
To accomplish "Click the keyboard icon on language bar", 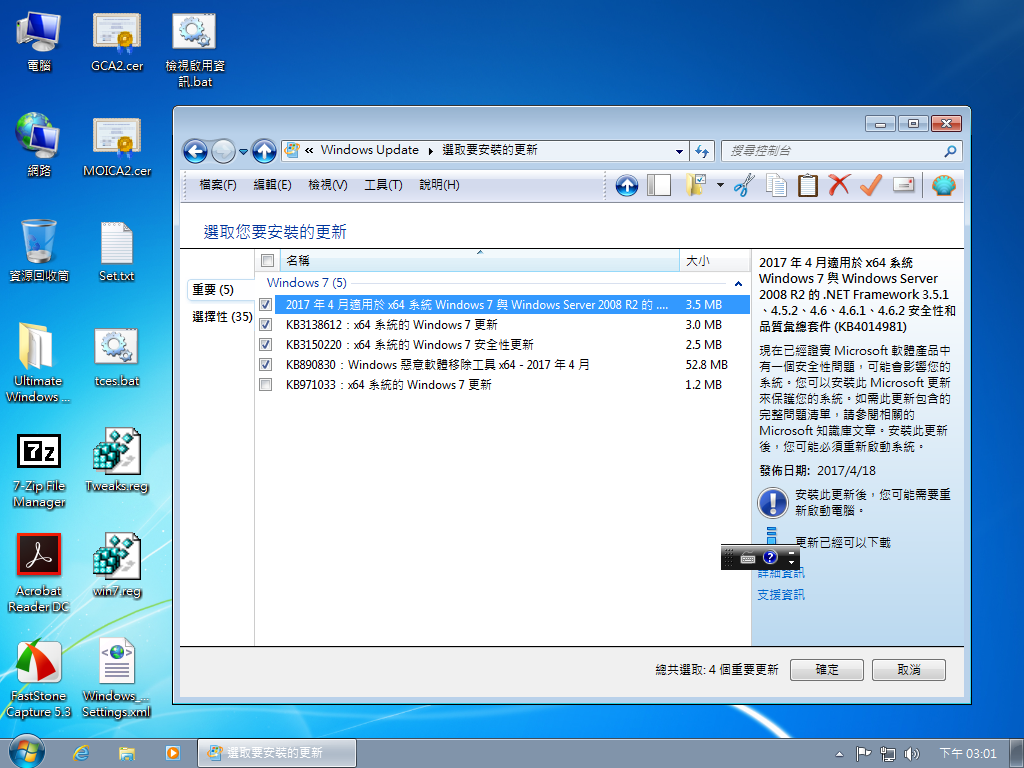I will pyautogui.click(x=748, y=558).
